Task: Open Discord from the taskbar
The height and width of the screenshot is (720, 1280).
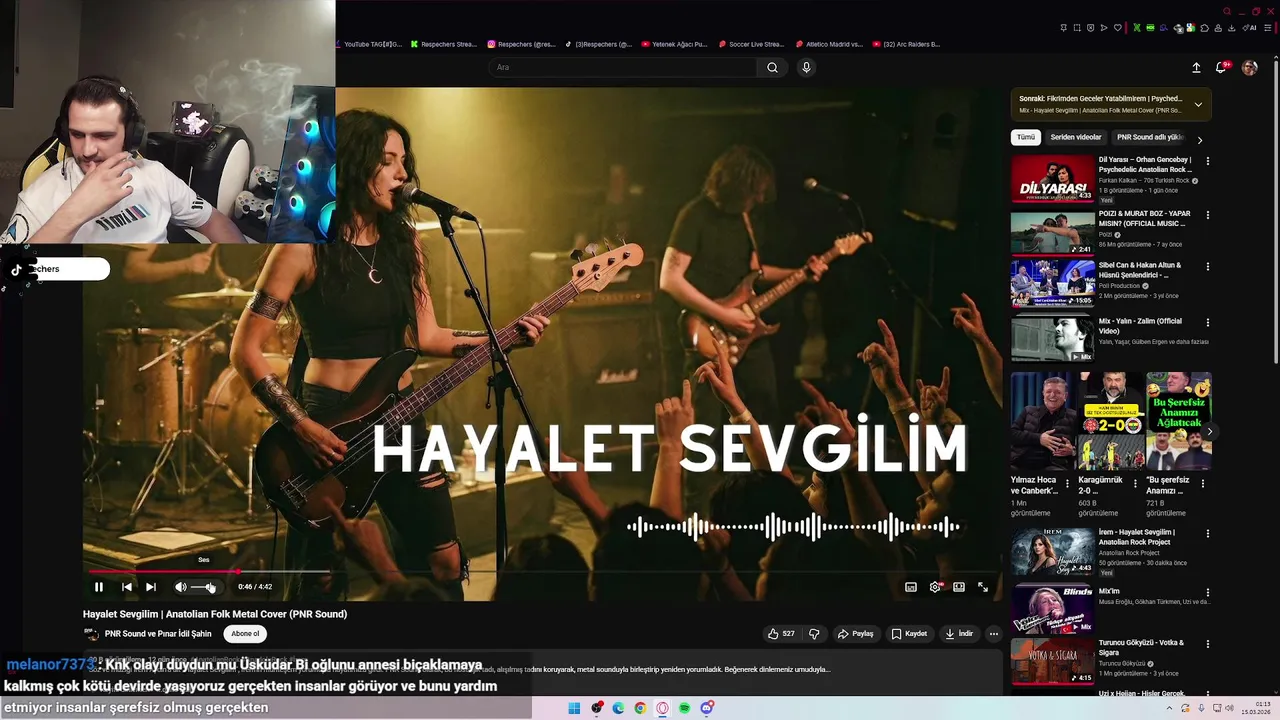Action: tap(707, 708)
